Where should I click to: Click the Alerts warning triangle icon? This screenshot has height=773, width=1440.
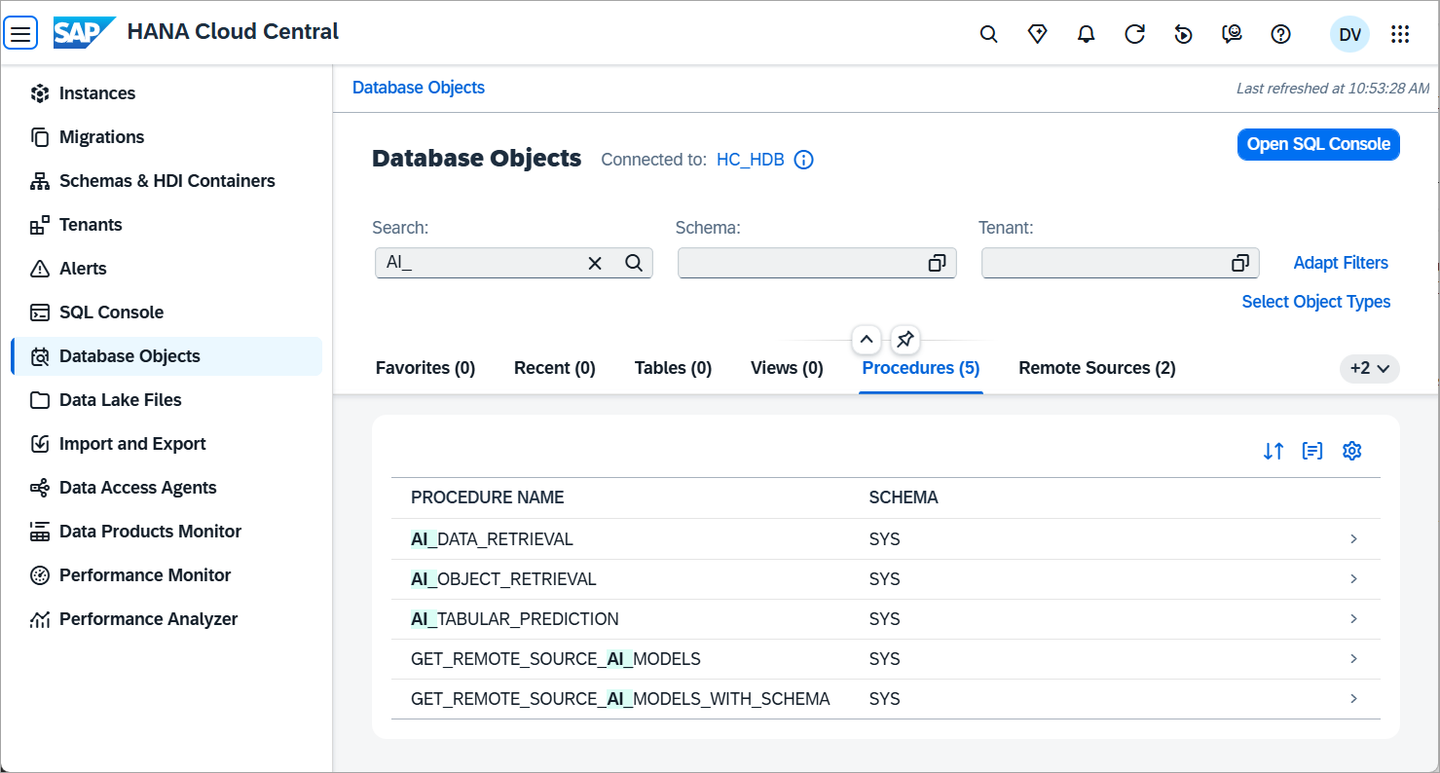click(x=40, y=269)
